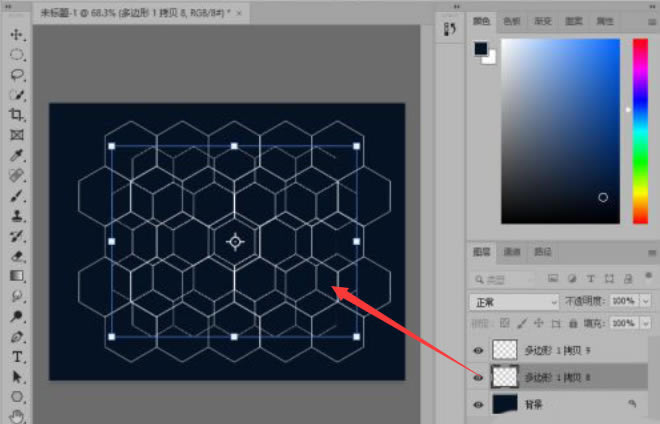
Task: Click the 多边形 1 拷贝 9 layer thumbnail
Action: (505, 350)
